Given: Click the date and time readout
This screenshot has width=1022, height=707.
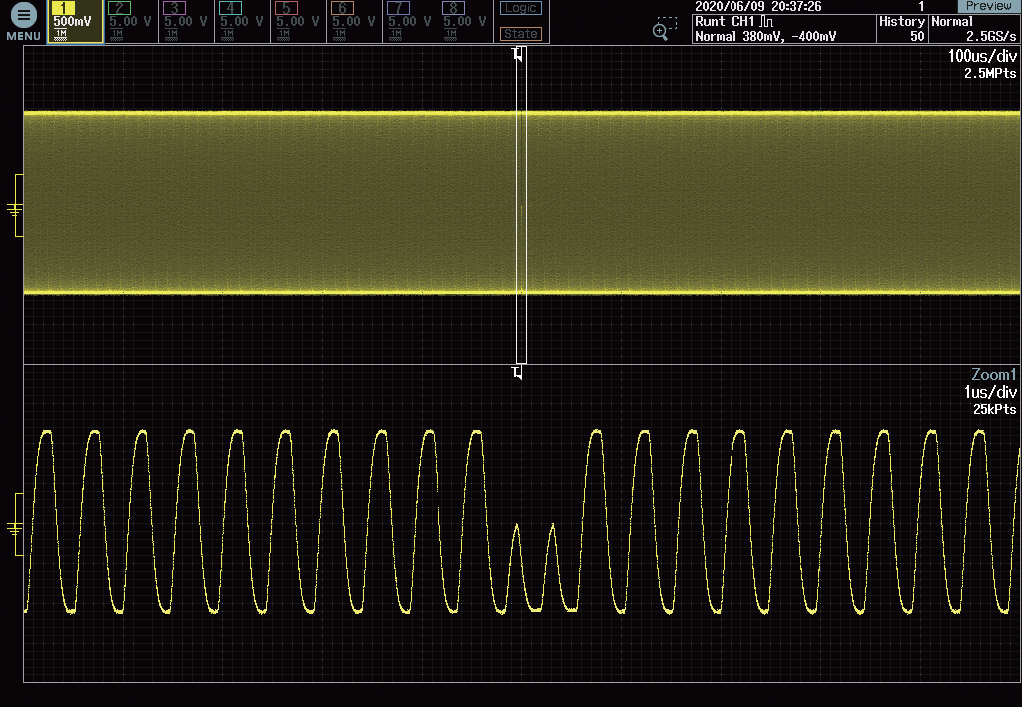Looking at the screenshot, I should (758, 7).
